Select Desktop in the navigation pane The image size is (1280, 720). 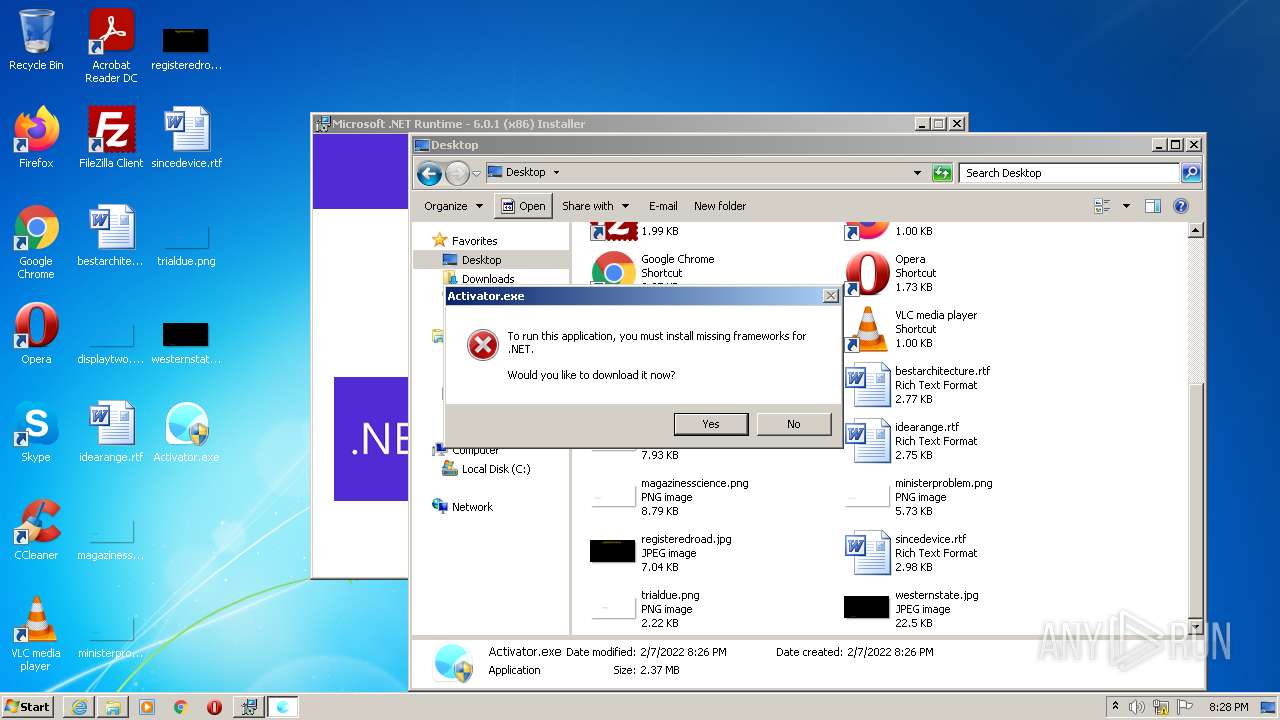pos(481,260)
